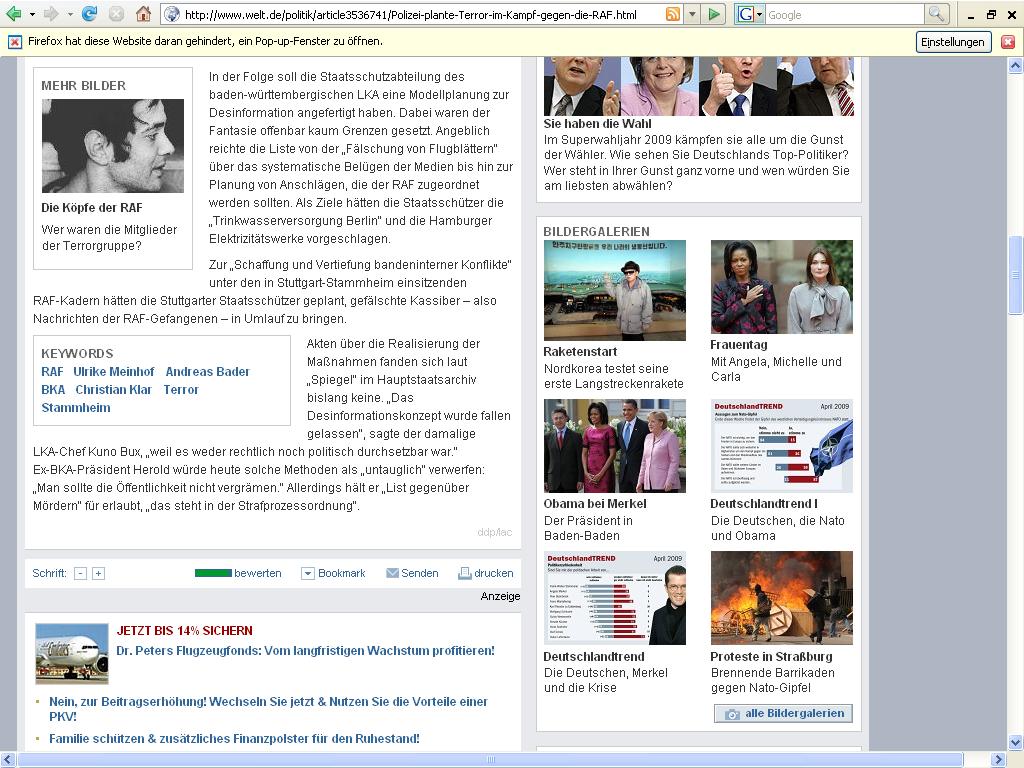Click the airplane ad thumbnail
Image resolution: width=1024 pixels, height=768 pixels.
point(72,654)
